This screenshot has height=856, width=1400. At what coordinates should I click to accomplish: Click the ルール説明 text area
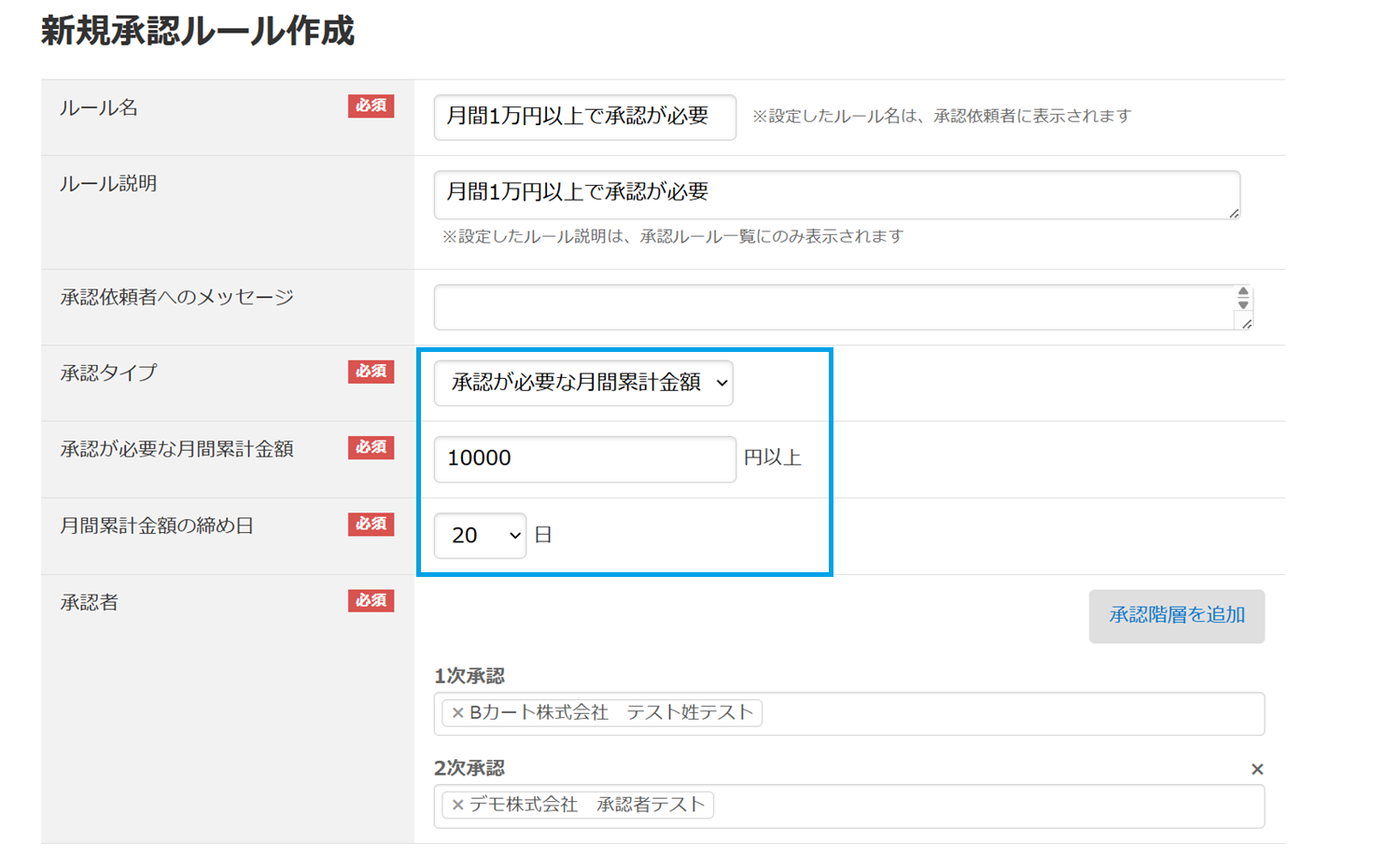(x=837, y=195)
